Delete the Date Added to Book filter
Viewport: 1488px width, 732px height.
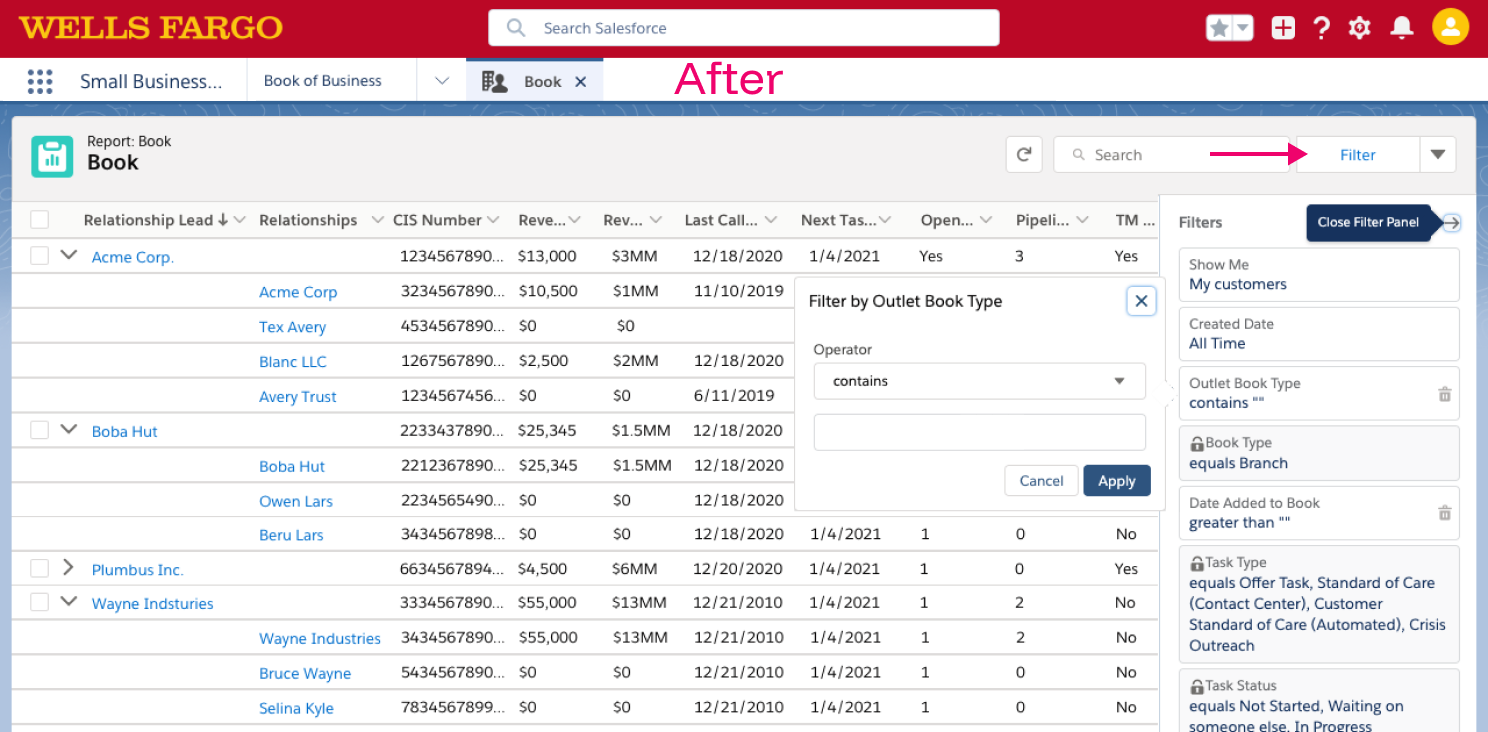[x=1444, y=513]
